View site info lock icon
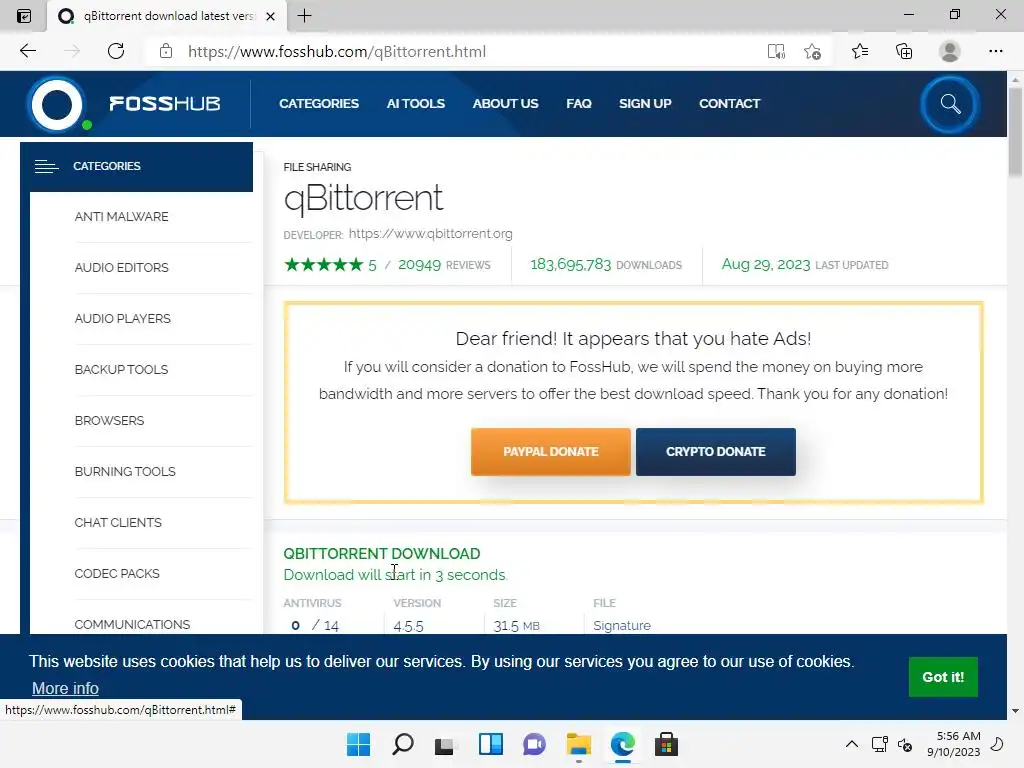1024x768 pixels. [x=166, y=51]
